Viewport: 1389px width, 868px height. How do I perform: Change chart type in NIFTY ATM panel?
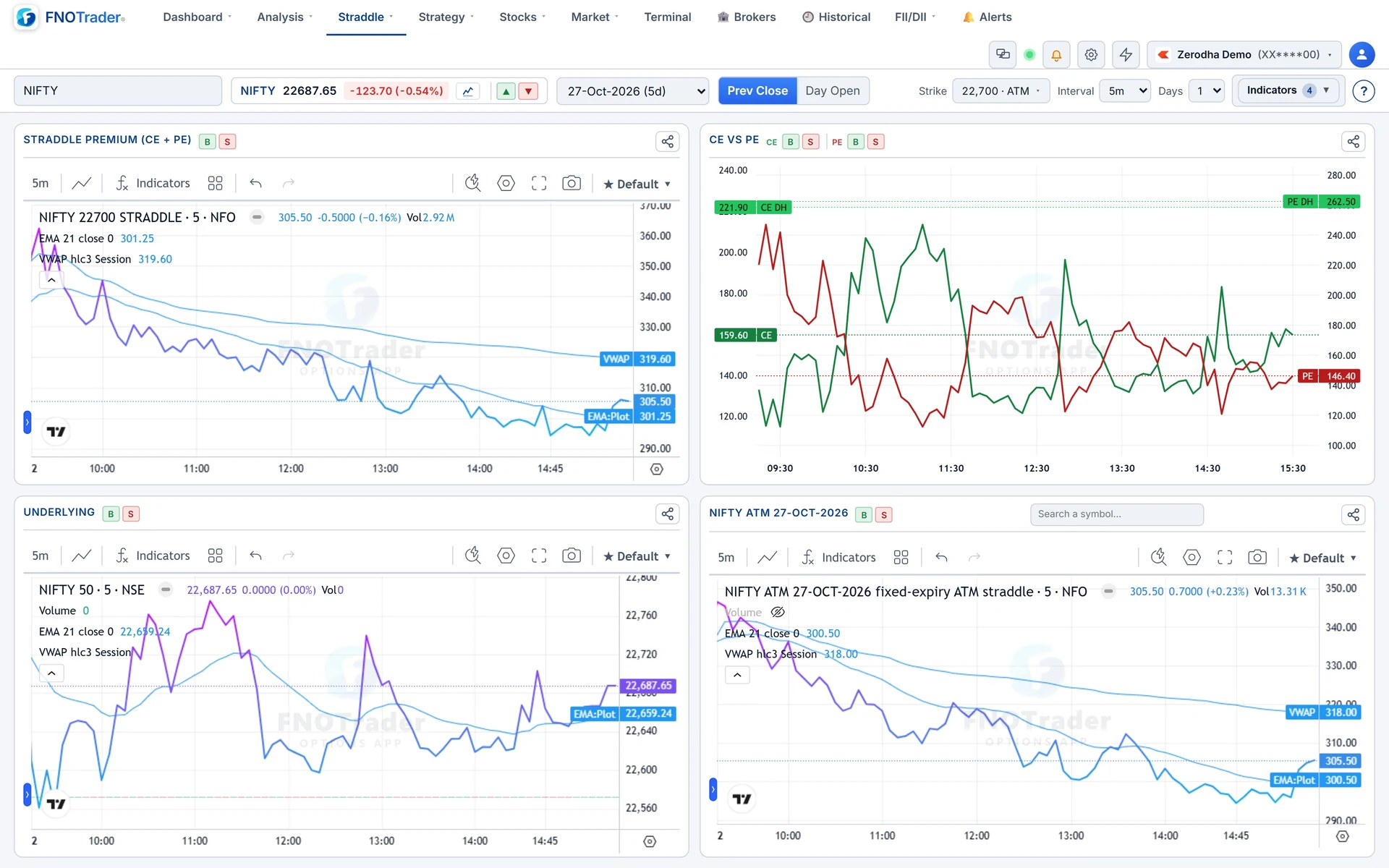(x=767, y=557)
